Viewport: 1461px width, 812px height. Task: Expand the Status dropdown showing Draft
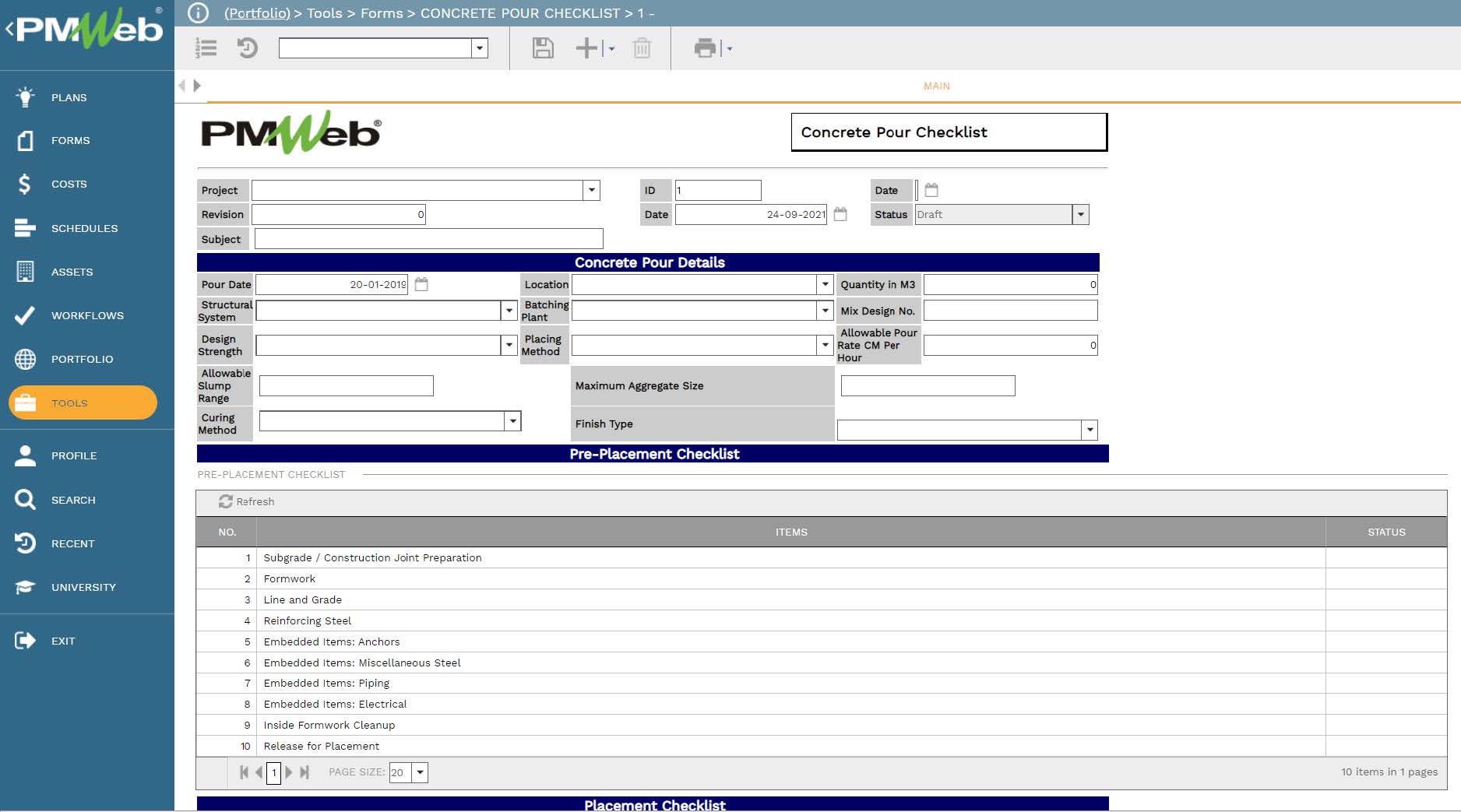click(x=1080, y=214)
